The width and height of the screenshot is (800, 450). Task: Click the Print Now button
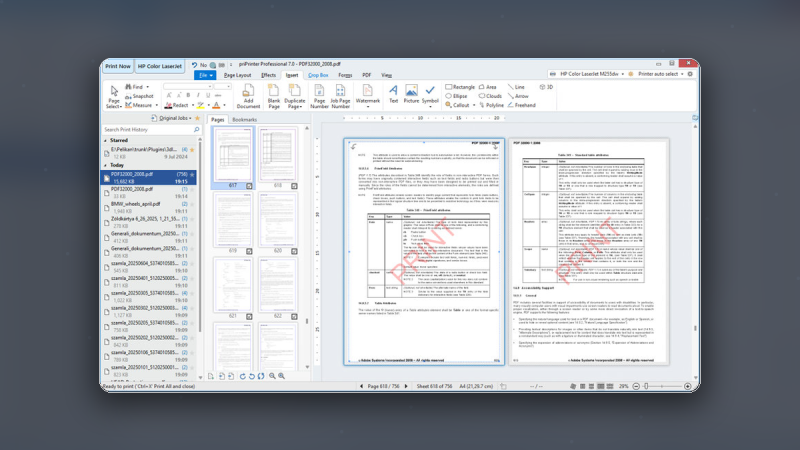tap(118, 66)
